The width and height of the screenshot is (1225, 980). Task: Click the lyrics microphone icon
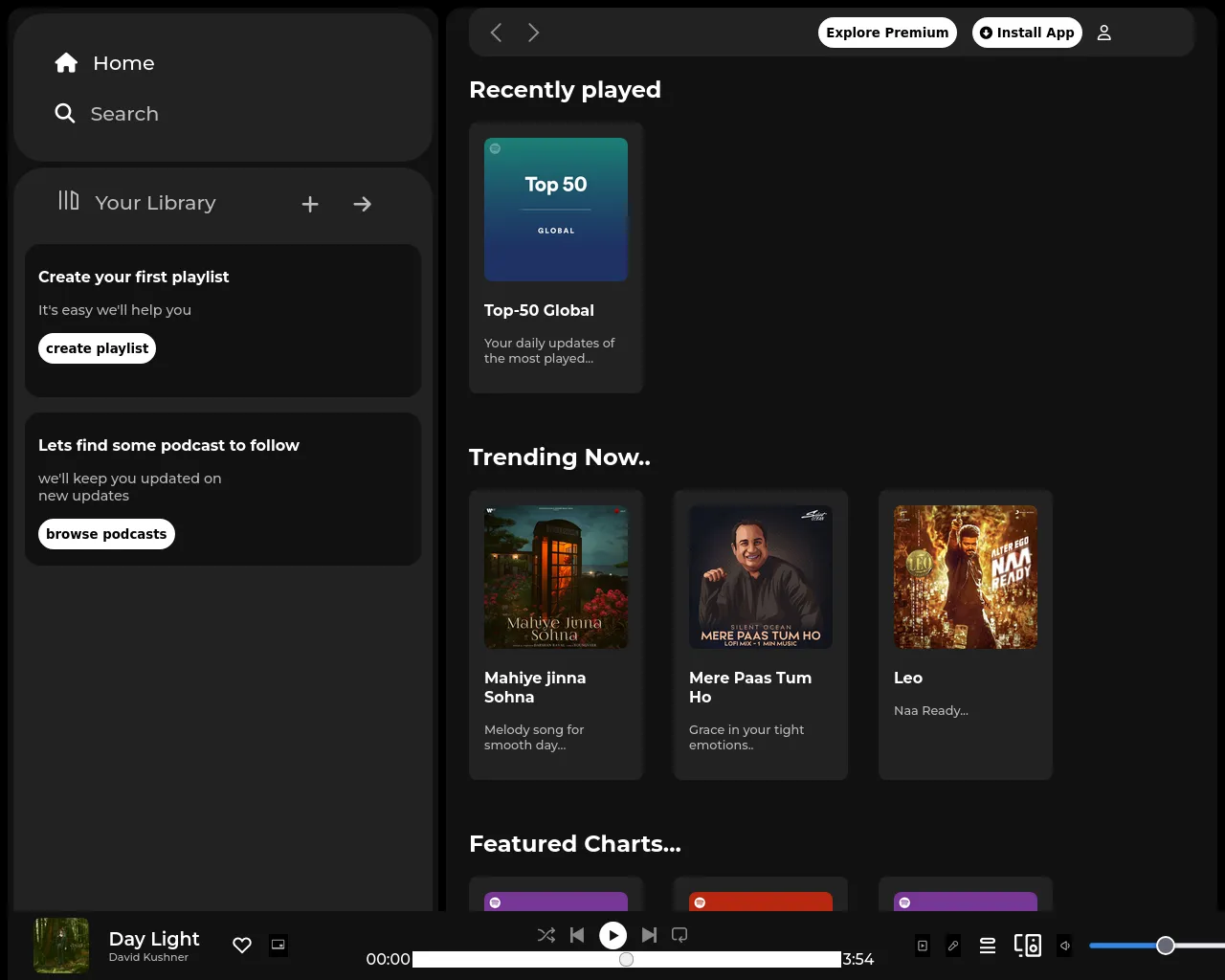[953, 946]
